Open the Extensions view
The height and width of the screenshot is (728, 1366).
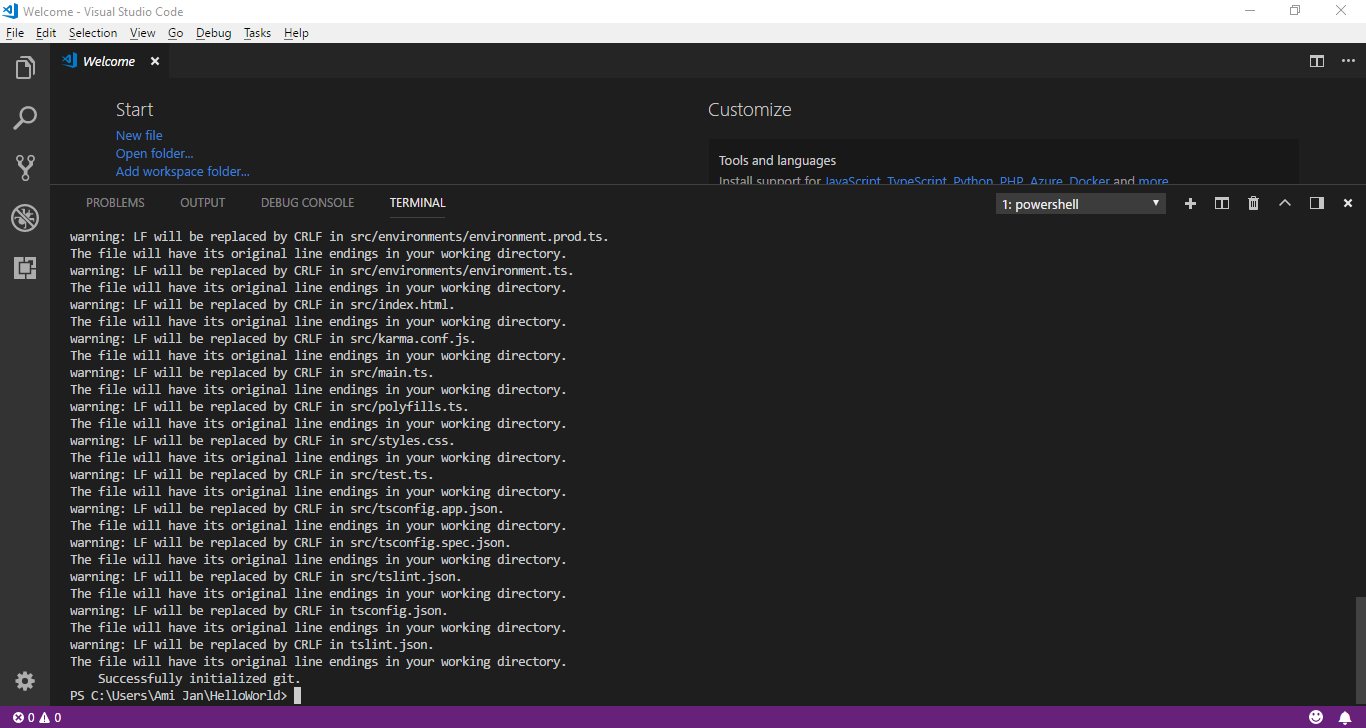(x=25, y=267)
